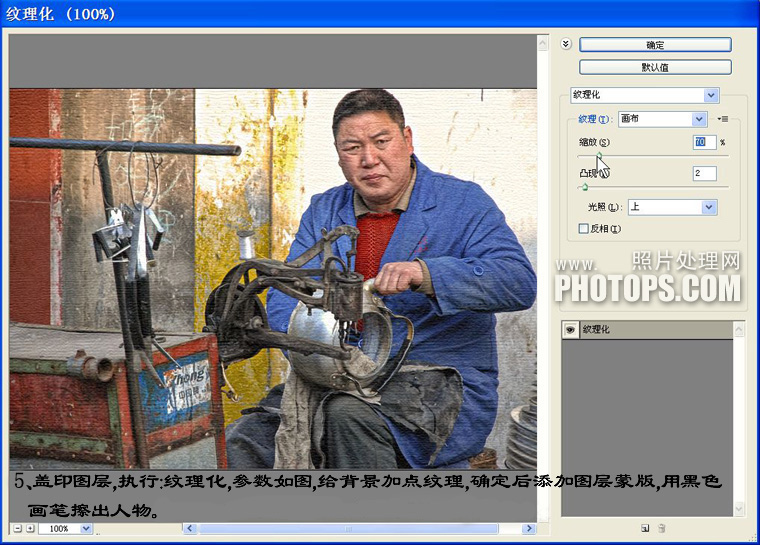Viewport: 760px width, 545px height.
Task: Click the 凸现 relief value field
Action: (x=705, y=173)
